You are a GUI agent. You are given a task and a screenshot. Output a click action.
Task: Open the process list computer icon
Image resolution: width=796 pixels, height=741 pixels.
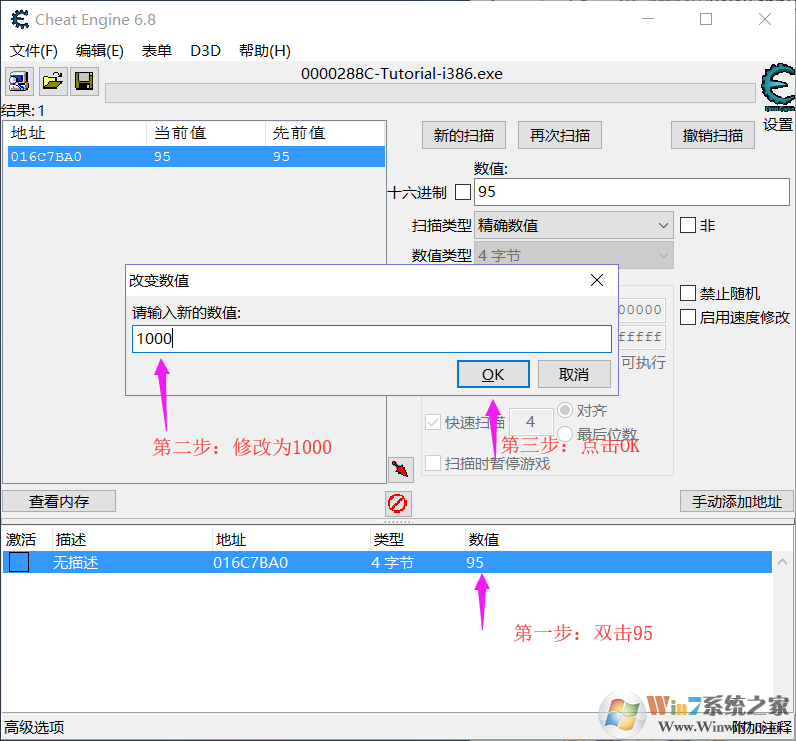coord(19,81)
